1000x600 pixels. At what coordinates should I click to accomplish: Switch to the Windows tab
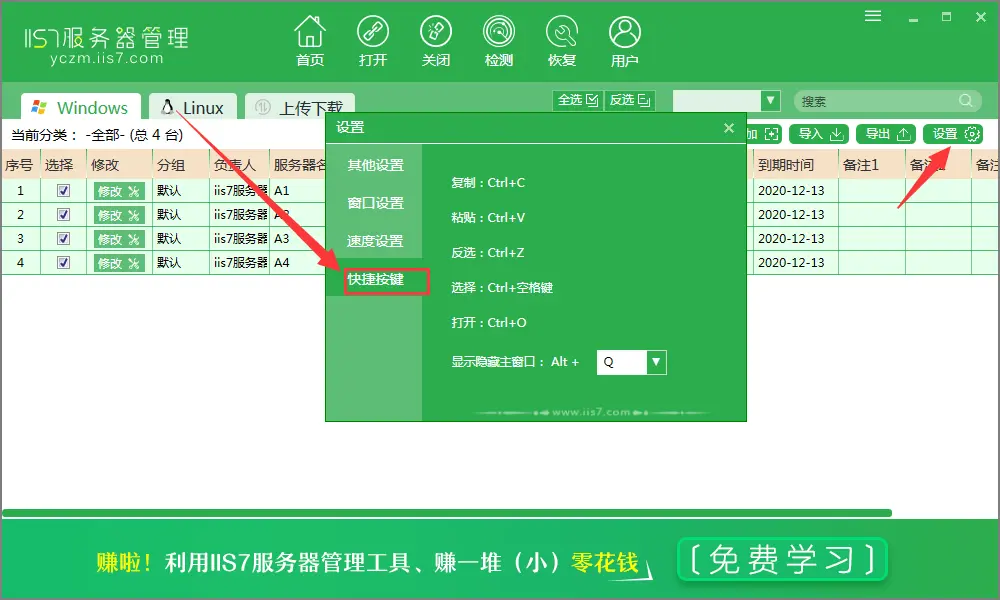click(x=81, y=107)
